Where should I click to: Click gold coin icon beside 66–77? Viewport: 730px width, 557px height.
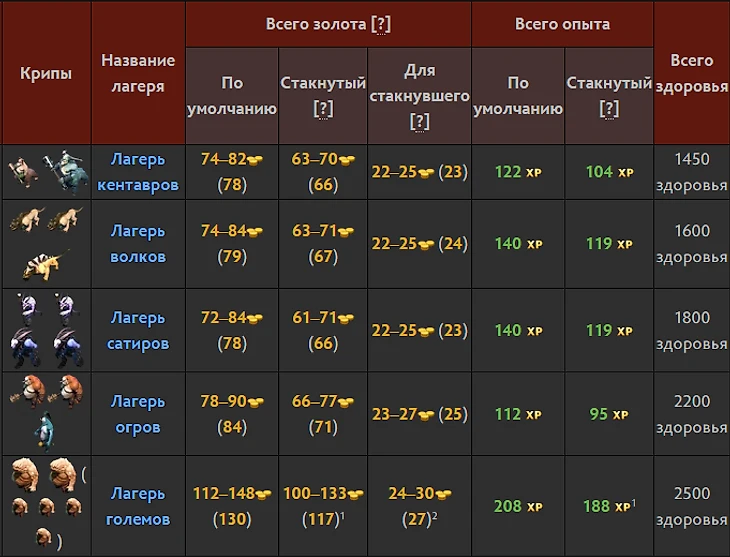click(346, 402)
